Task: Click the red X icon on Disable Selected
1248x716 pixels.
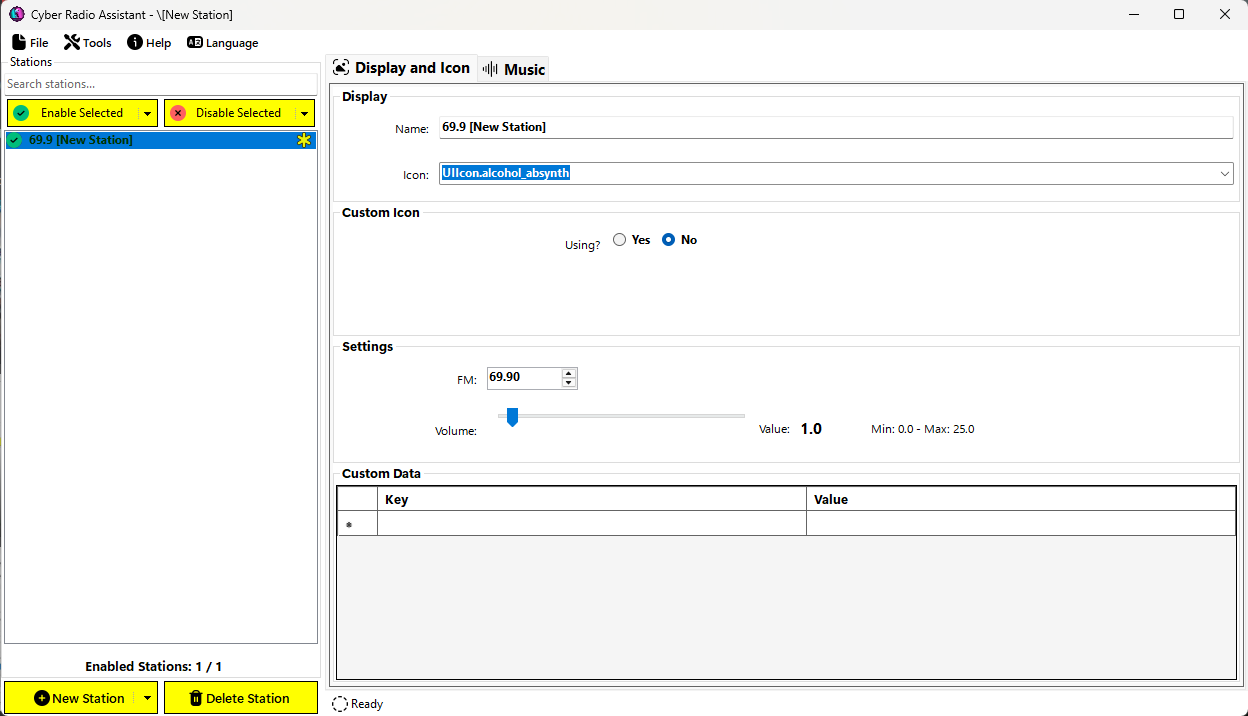Action: tap(178, 113)
